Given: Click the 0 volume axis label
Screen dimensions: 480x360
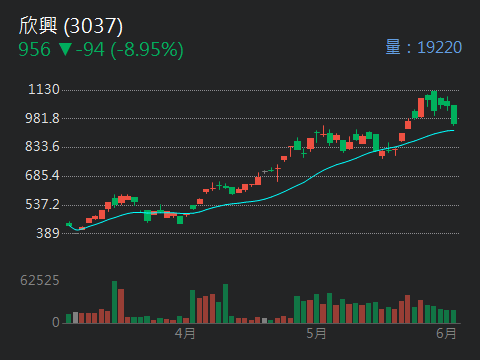Looking at the screenshot, I should (x=56, y=322).
